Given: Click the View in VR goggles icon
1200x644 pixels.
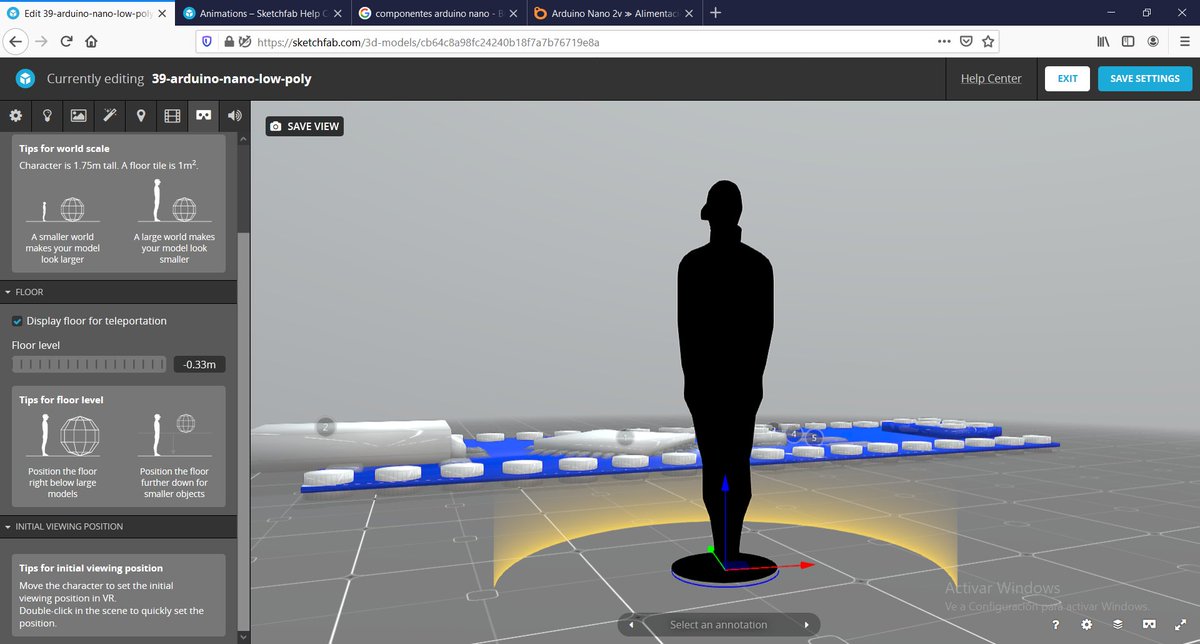Looking at the screenshot, I should [1150, 624].
